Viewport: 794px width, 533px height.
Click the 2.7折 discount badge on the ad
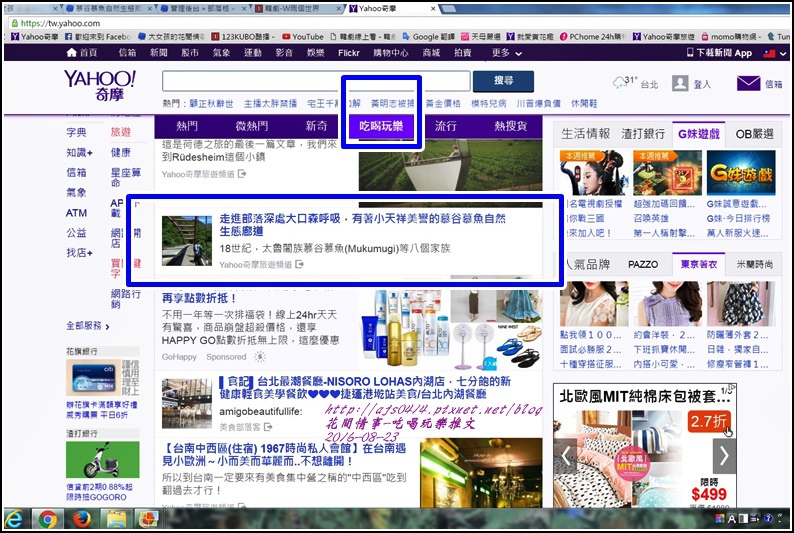[x=708, y=421]
